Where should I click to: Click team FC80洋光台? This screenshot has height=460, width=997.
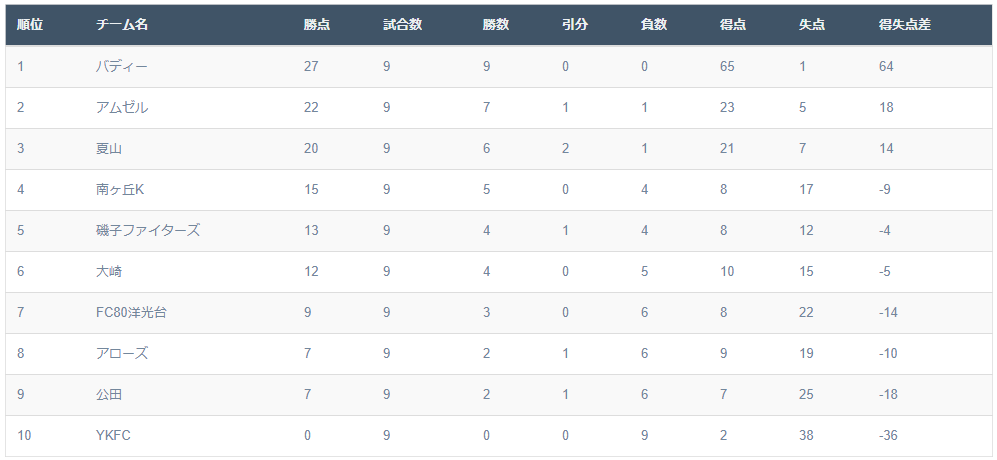[132, 312]
